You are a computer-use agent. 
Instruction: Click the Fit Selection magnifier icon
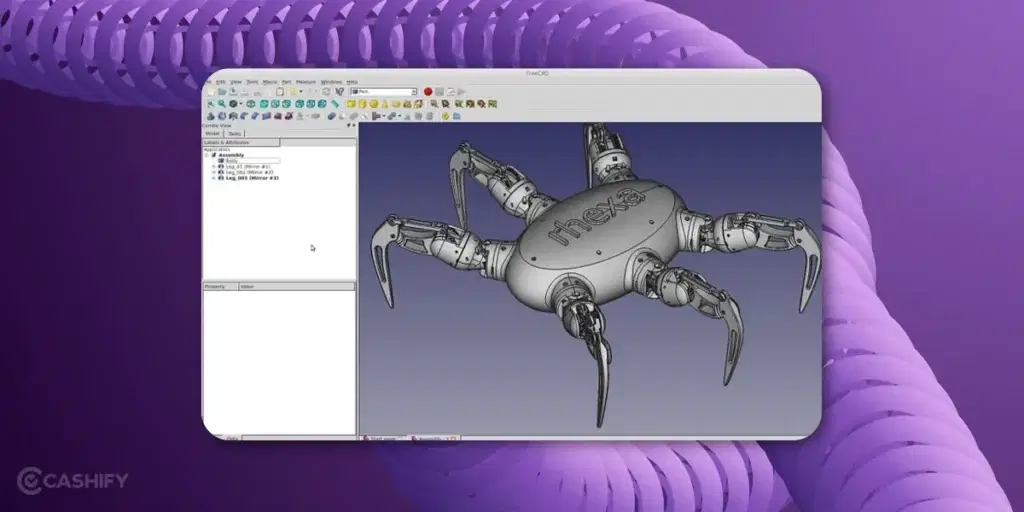(221, 104)
